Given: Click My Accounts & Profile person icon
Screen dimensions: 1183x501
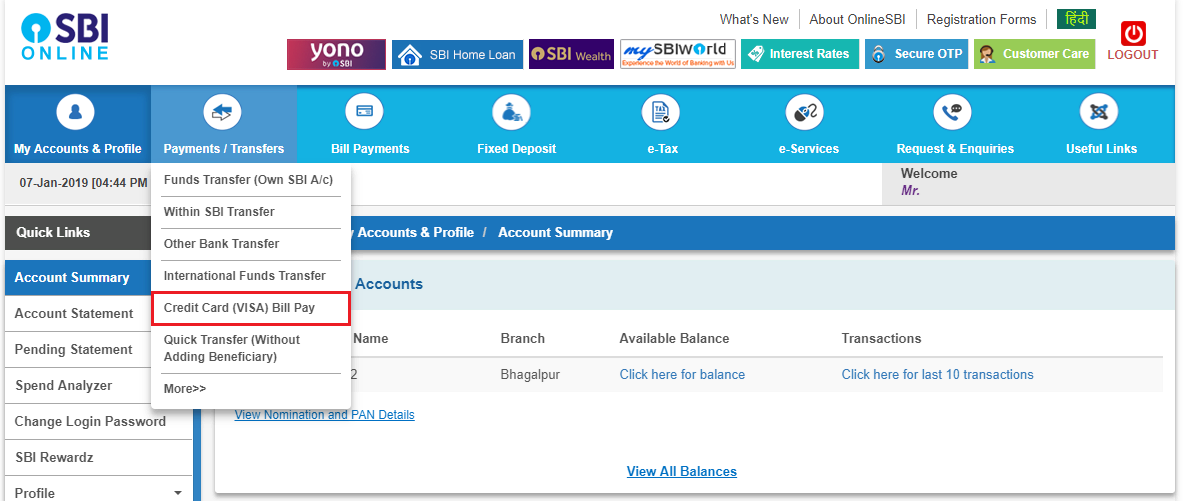Looking at the screenshot, I should 75,113.
